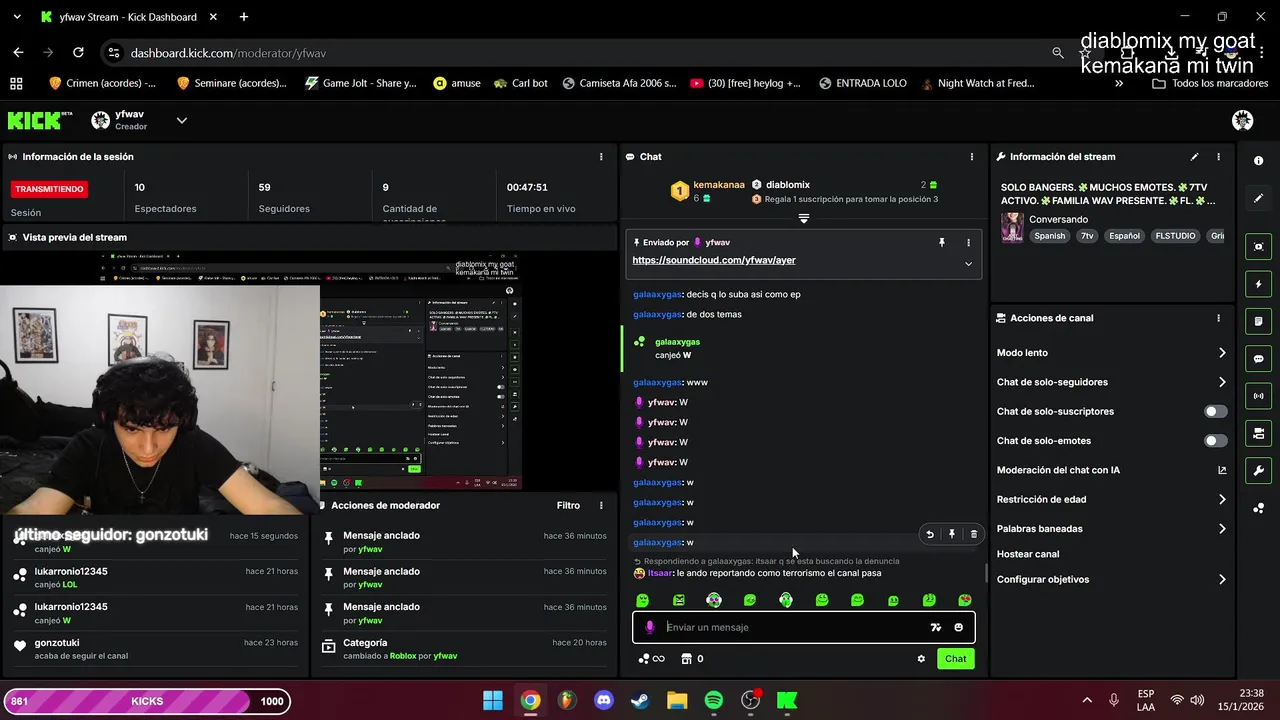Open yfwav creator account dropdown
The image size is (1280, 720).
pyautogui.click(x=181, y=120)
